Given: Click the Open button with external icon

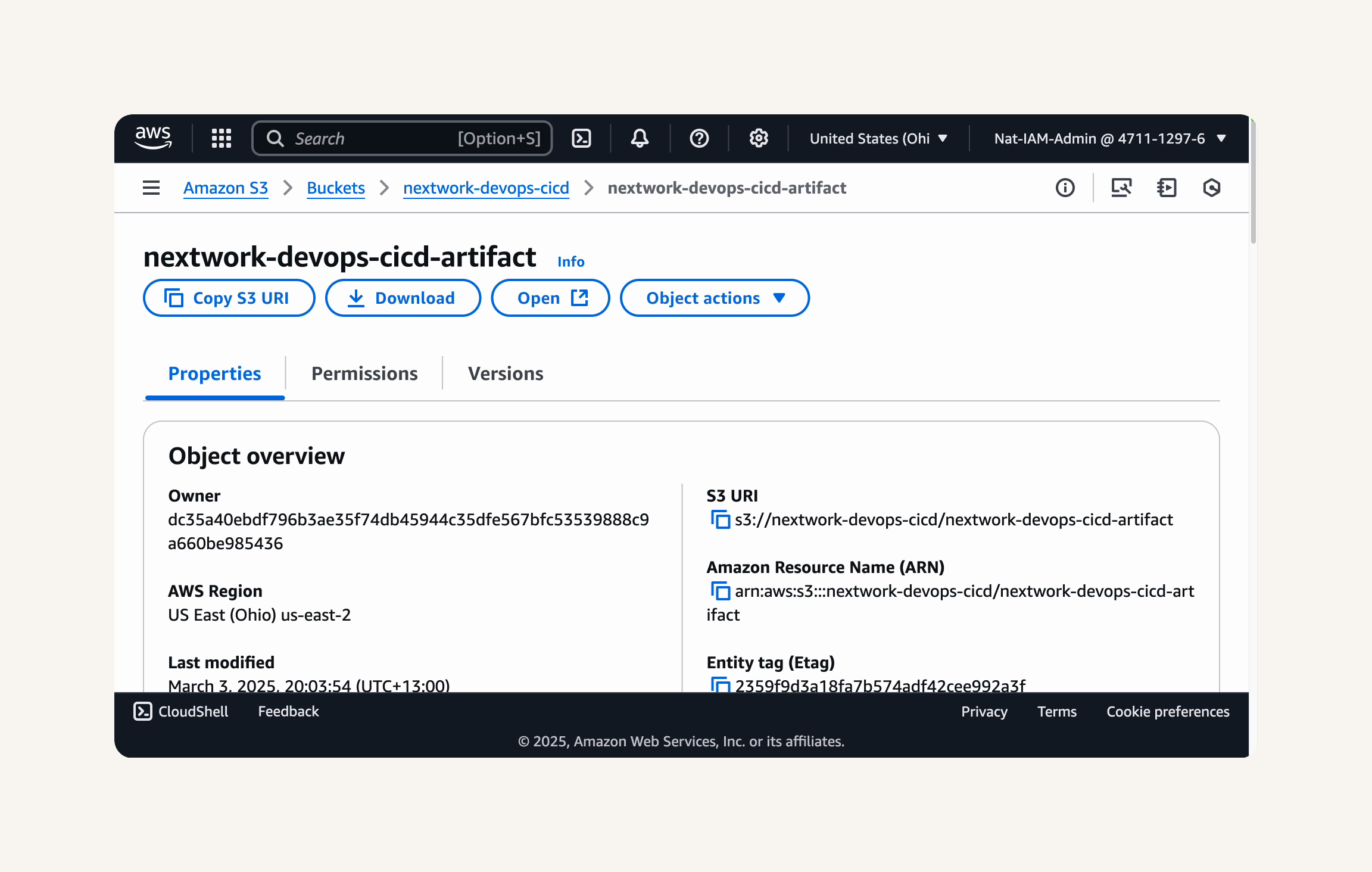Looking at the screenshot, I should tap(550, 298).
